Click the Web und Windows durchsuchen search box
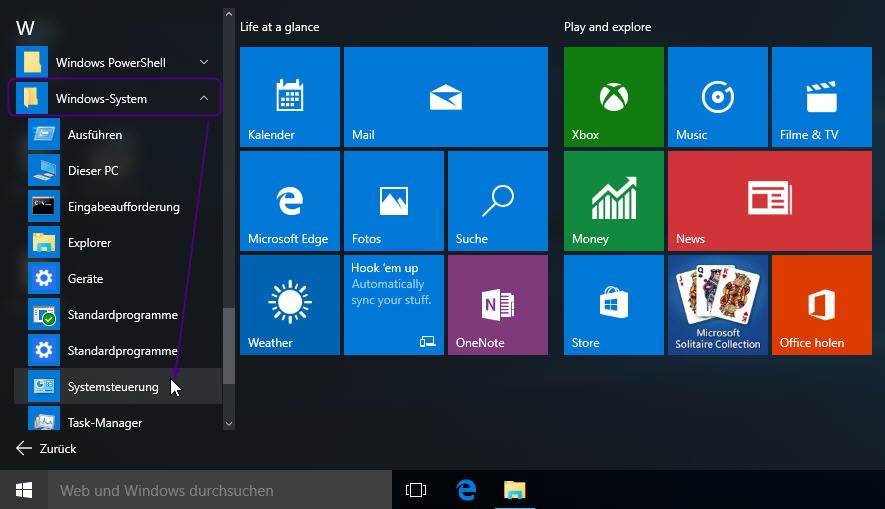885x509 pixels. [x=220, y=490]
